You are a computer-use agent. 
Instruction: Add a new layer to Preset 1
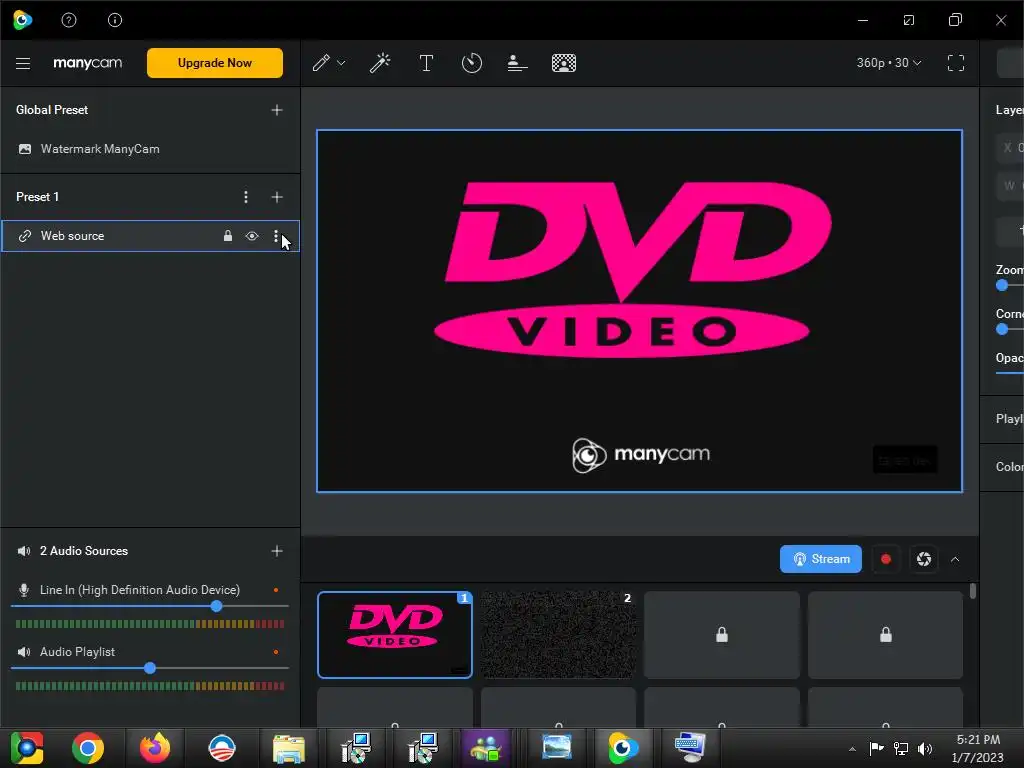tap(277, 197)
